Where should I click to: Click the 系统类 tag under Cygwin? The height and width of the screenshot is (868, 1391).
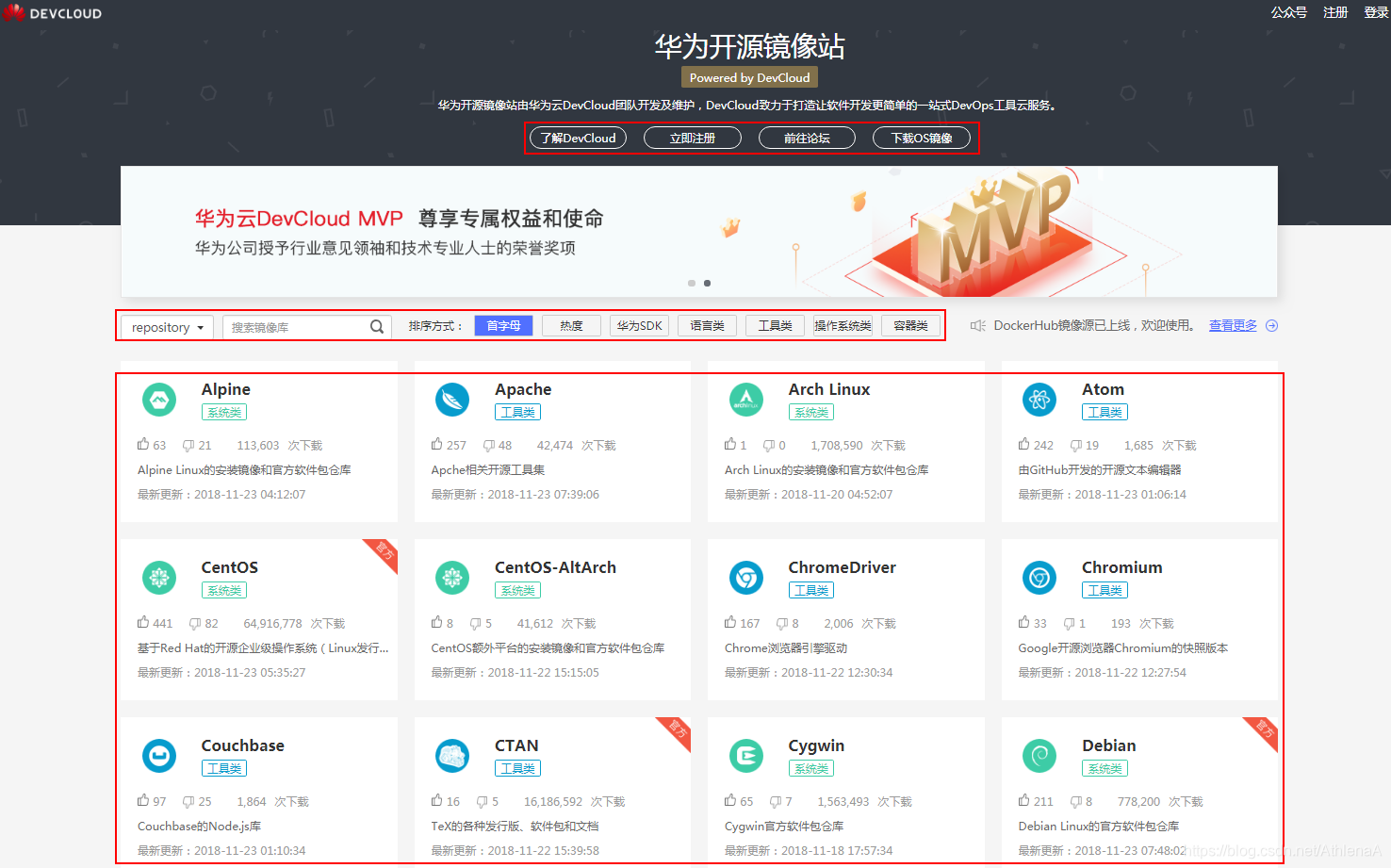(811, 768)
